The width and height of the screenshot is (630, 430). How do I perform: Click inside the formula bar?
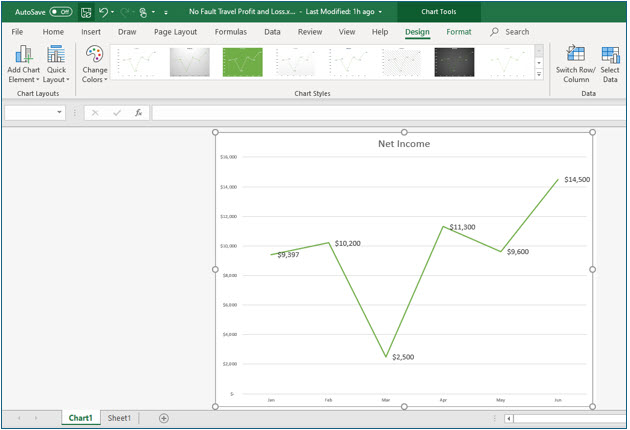389,113
